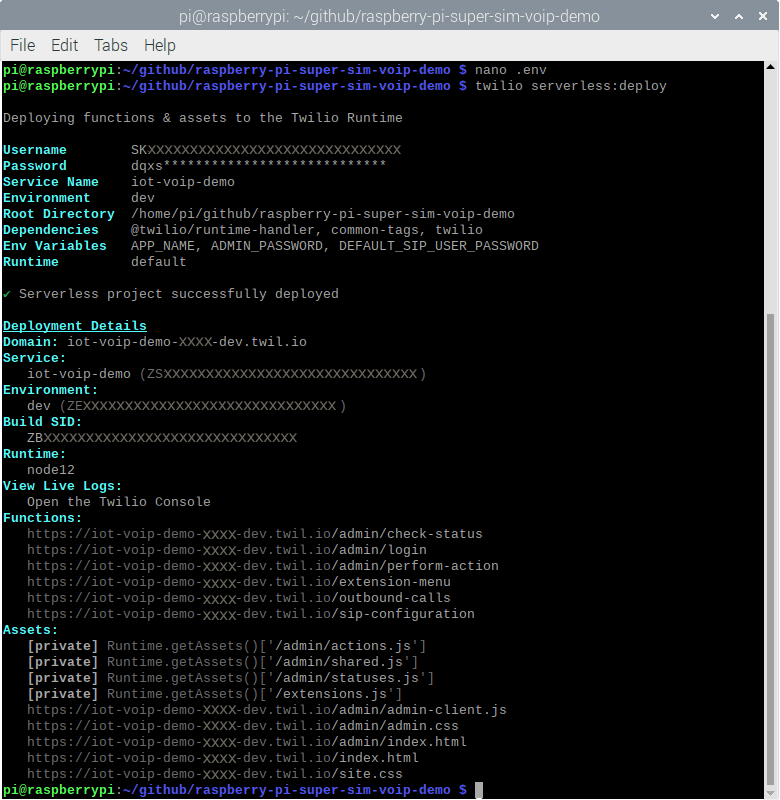Viewport: 780px width, 800px height.
Task: Click the Environment value 'dev' in summary
Action: pos(143,197)
